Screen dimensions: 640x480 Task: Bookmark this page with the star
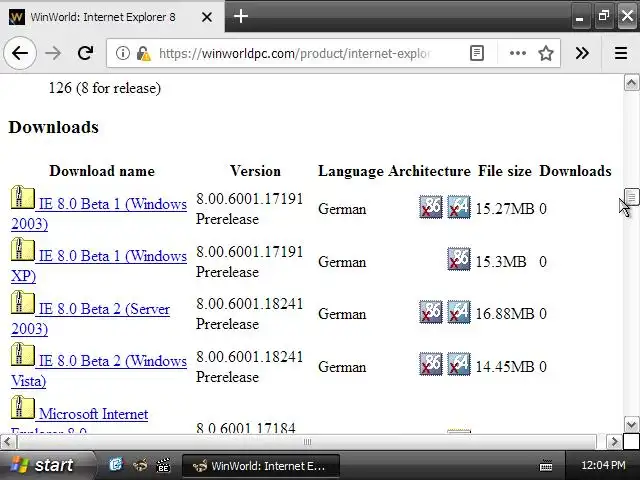[546, 53]
